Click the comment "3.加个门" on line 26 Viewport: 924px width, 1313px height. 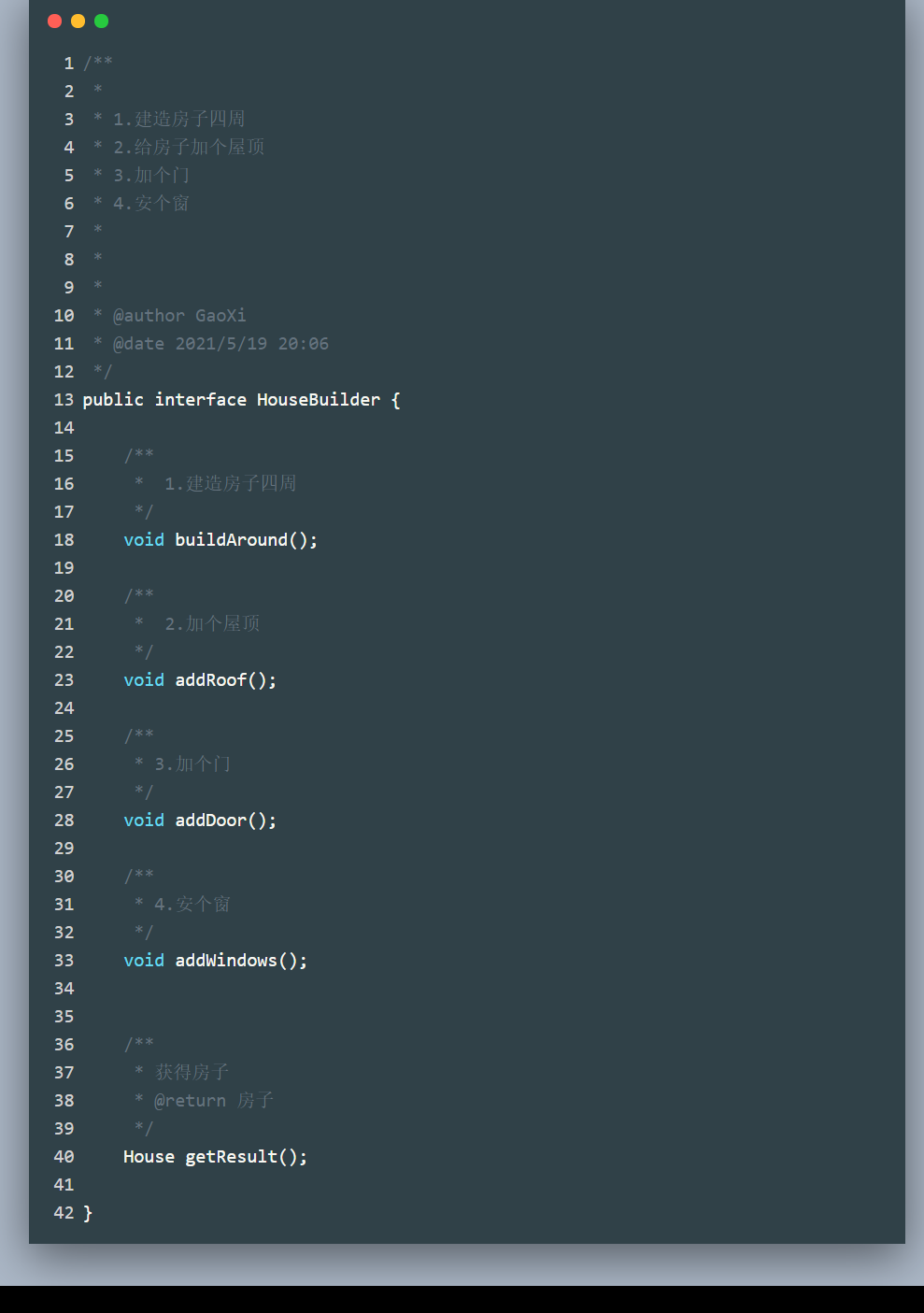point(192,764)
